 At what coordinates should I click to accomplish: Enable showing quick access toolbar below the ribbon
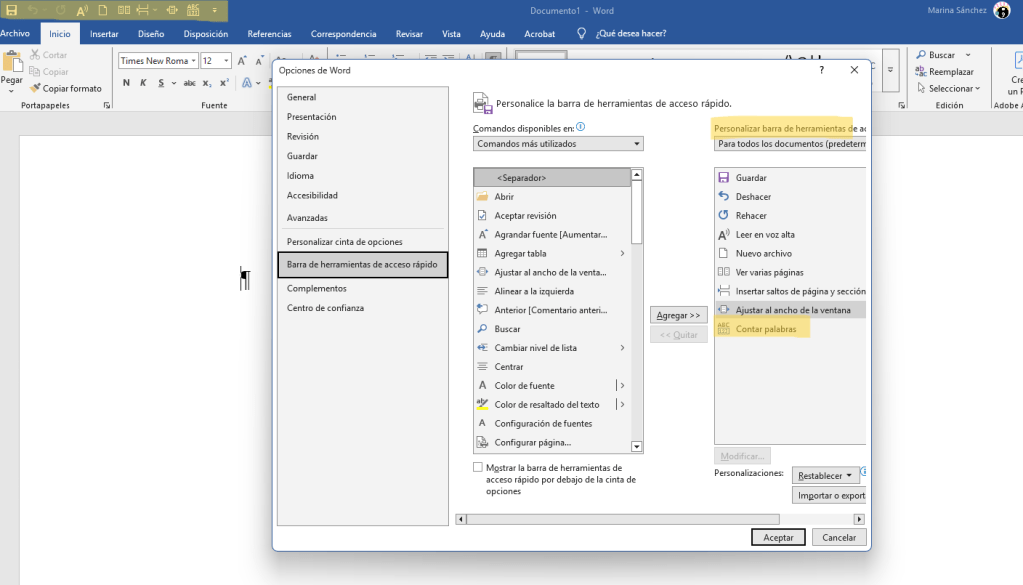[x=478, y=468]
